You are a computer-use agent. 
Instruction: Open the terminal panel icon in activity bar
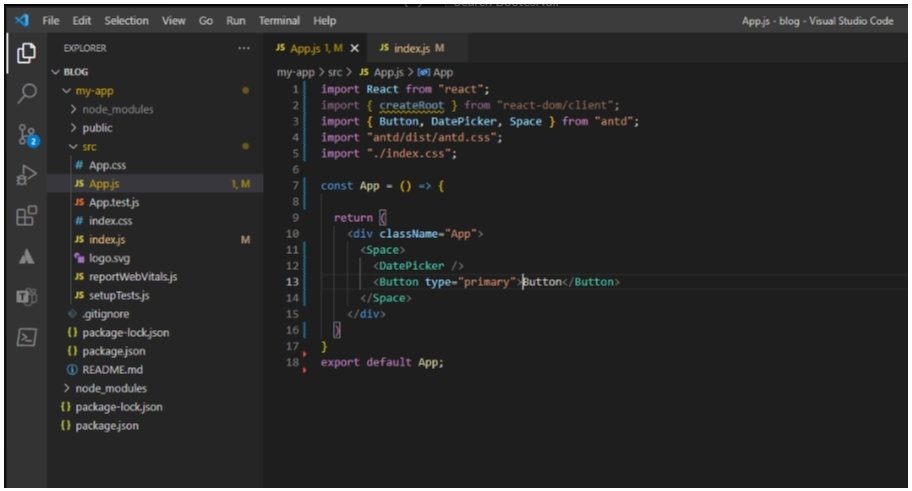[27, 337]
